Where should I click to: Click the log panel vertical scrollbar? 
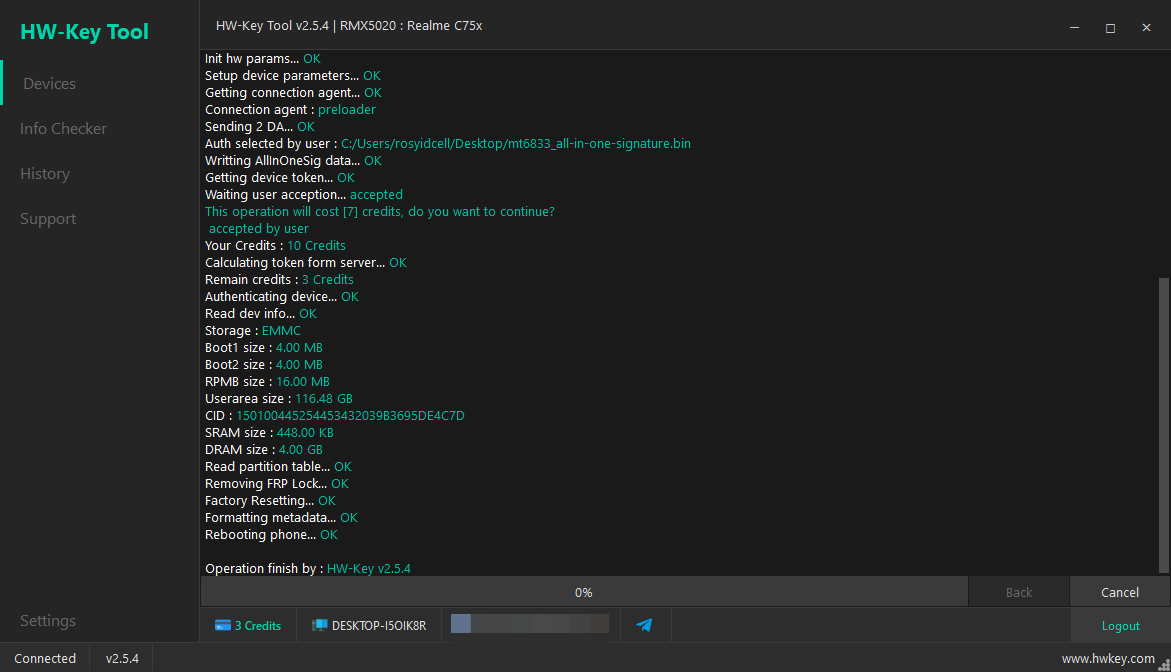click(1164, 425)
